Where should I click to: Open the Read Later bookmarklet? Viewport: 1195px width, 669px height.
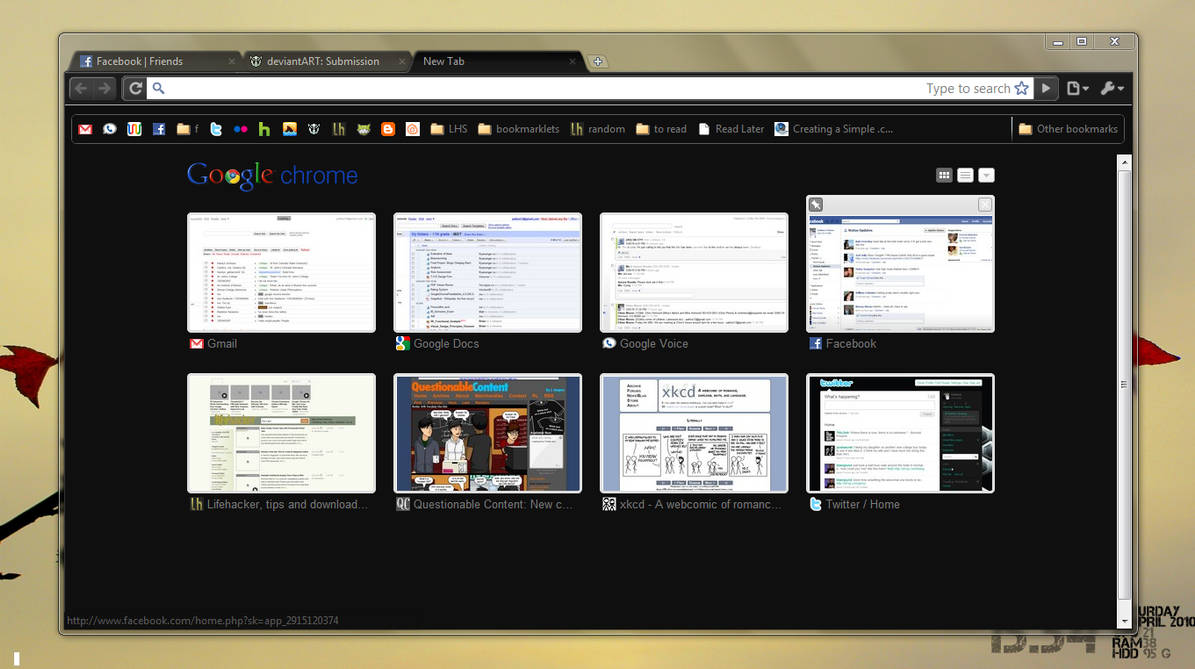point(731,129)
